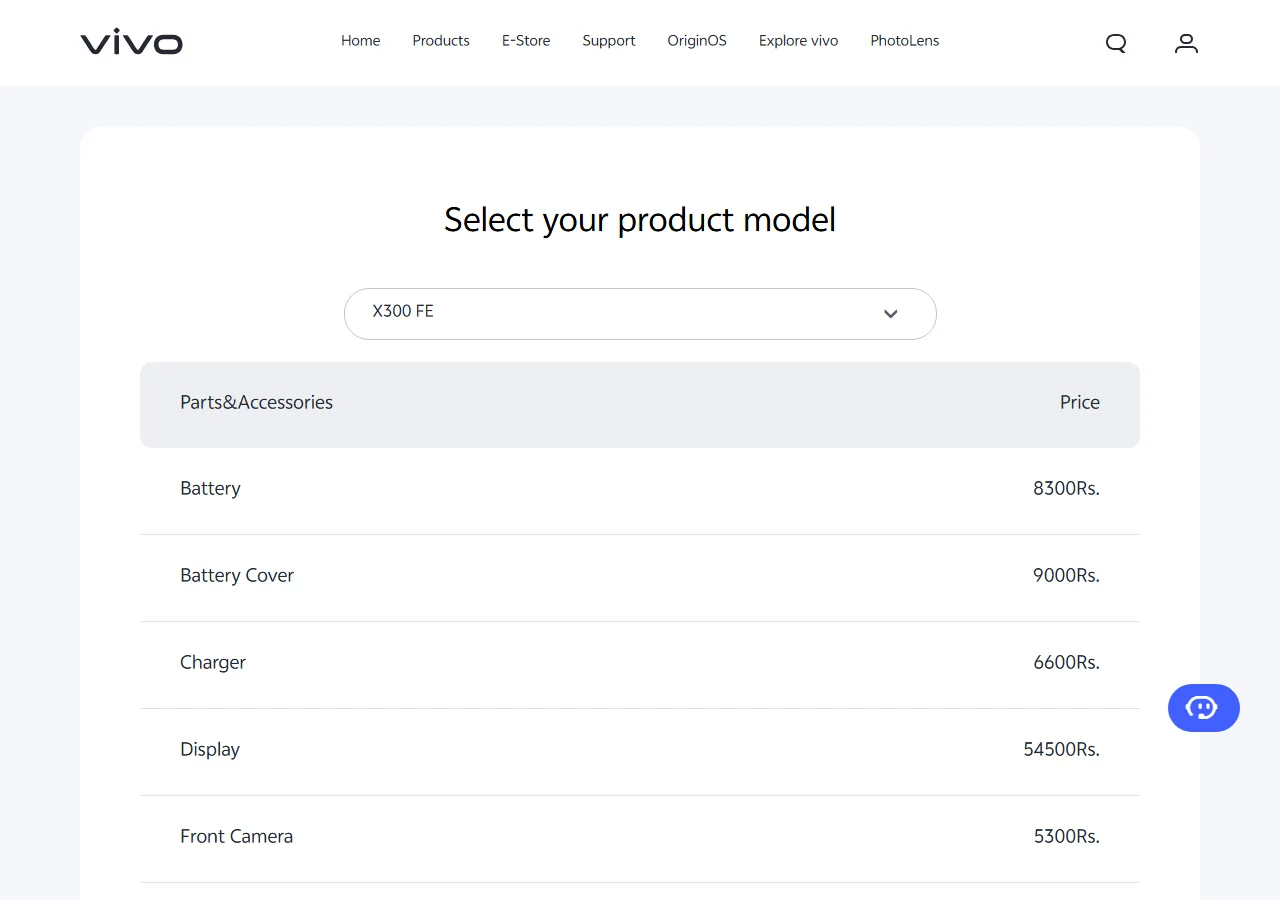Click the Parts&Accessories column header
This screenshot has width=1280, height=900.
[x=256, y=402]
